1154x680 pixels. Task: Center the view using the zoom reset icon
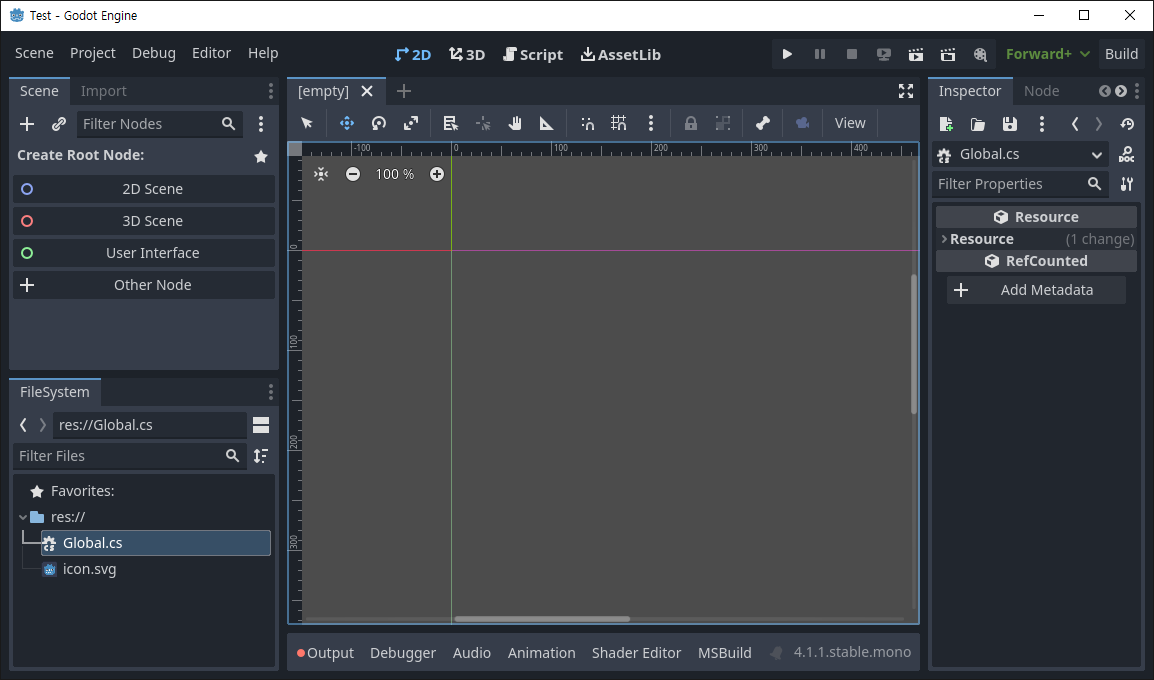[x=321, y=174]
